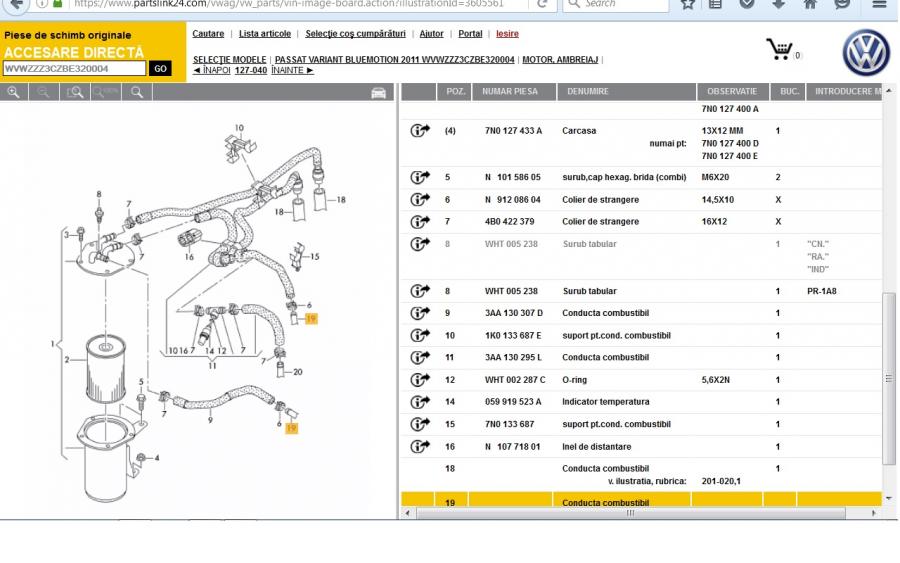
Task: Click the horizontal scrollbar under parts table
Action: (630, 513)
